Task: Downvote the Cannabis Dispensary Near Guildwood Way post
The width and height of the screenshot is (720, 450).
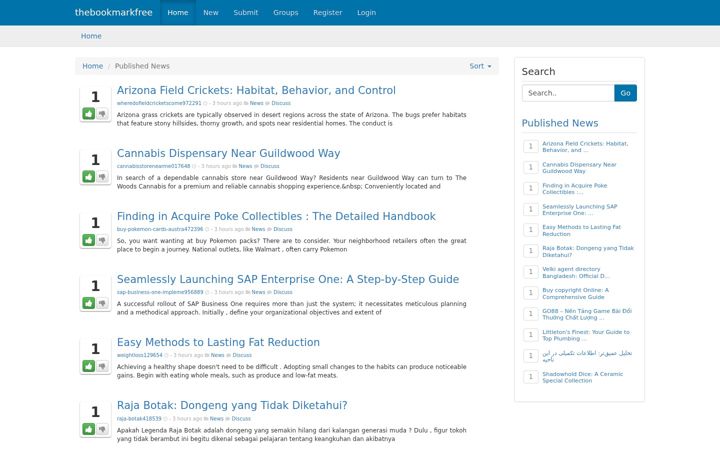Action: click(x=102, y=176)
